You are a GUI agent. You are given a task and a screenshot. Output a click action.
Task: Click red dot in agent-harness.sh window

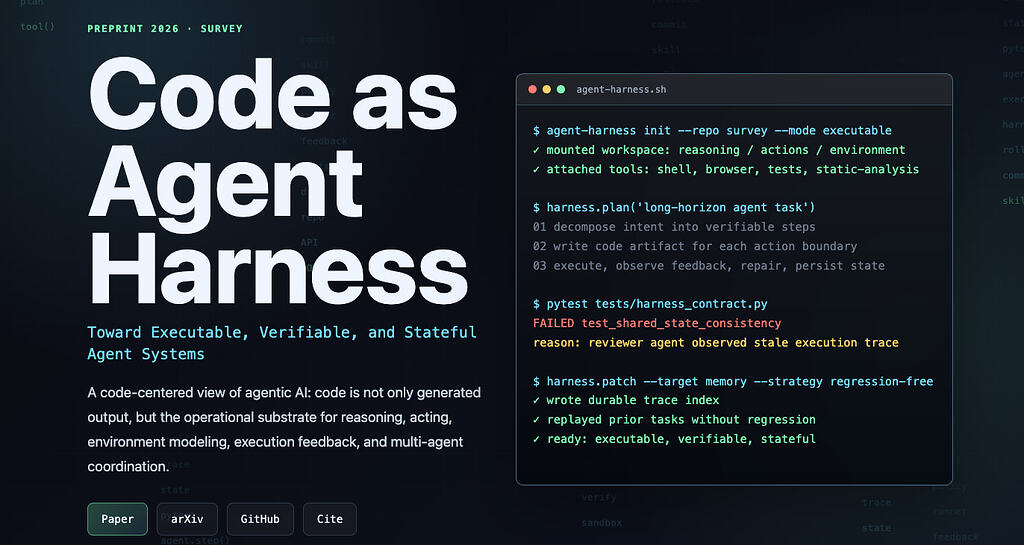pos(532,89)
